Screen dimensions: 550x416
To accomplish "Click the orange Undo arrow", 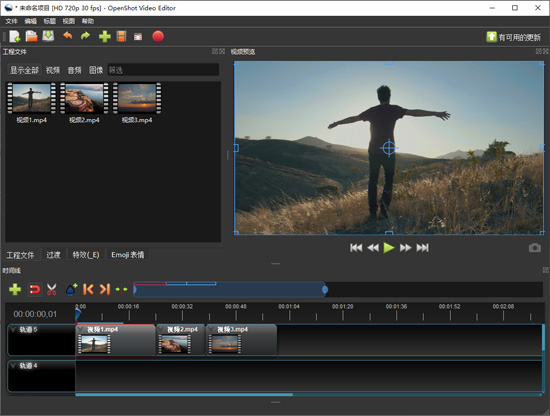I will coord(67,36).
